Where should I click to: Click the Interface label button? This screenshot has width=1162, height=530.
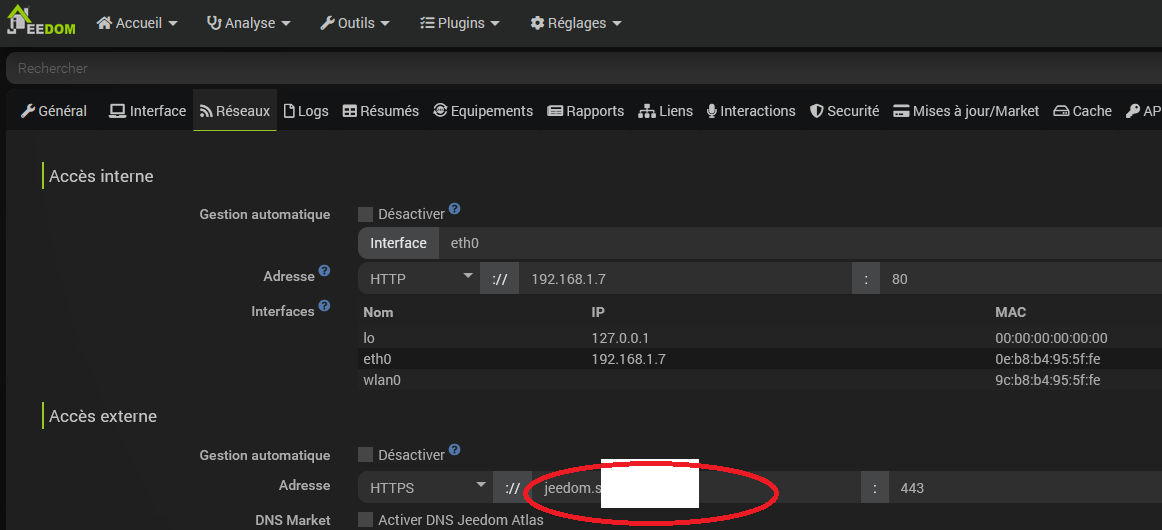[x=399, y=243]
